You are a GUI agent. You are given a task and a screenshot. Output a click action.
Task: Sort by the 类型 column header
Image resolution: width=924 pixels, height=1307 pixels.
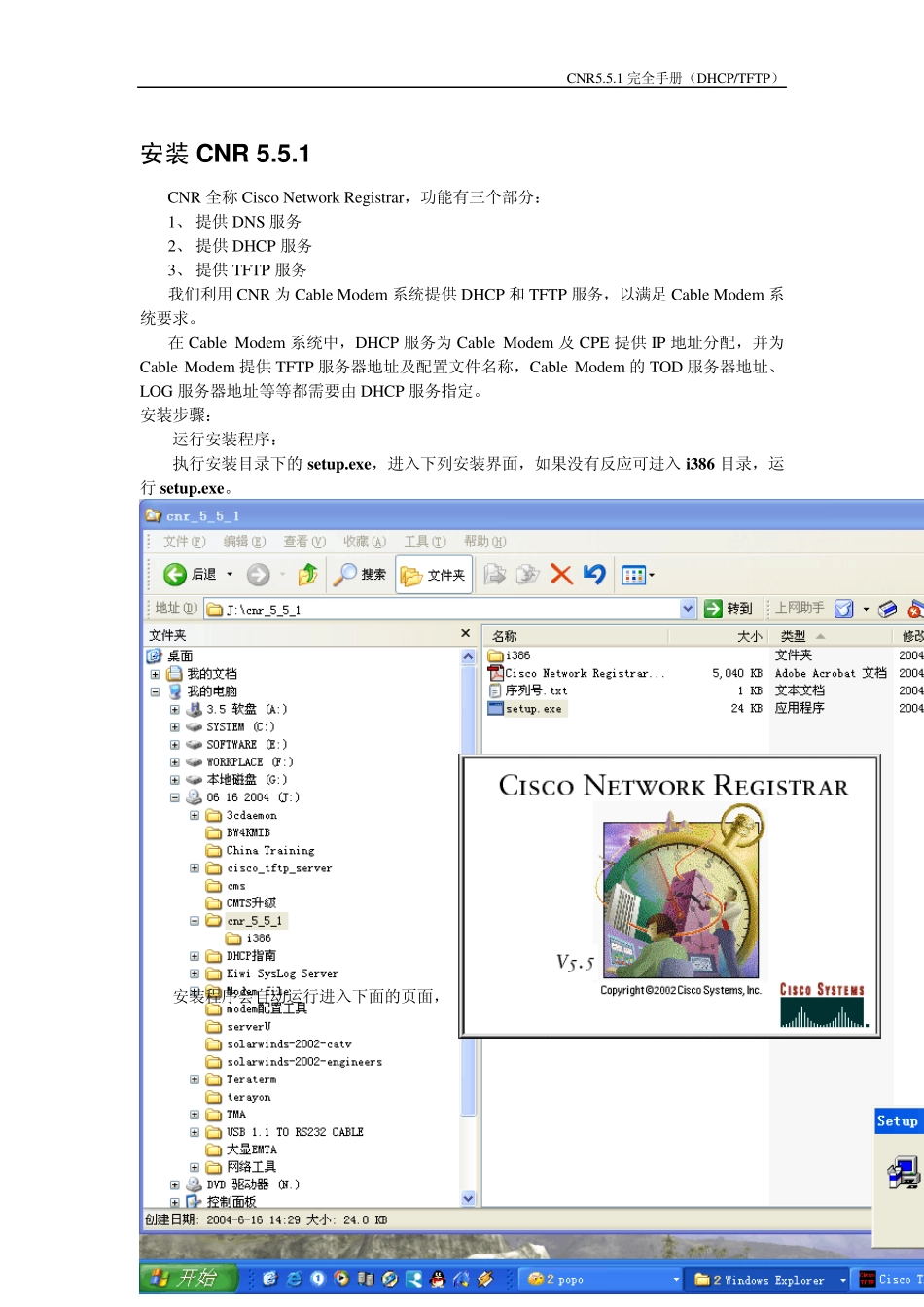click(x=830, y=636)
